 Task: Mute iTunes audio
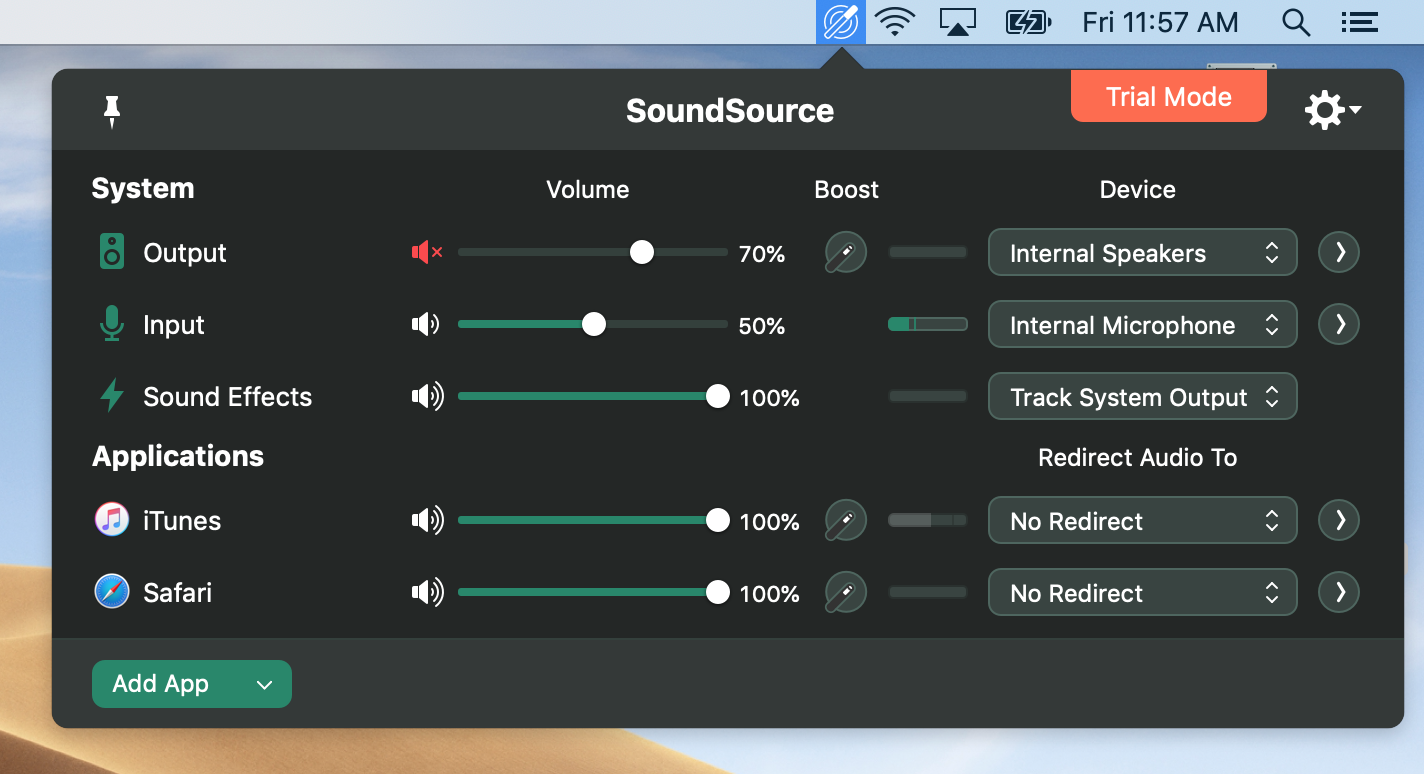pyautogui.click(x=427, y=521)
